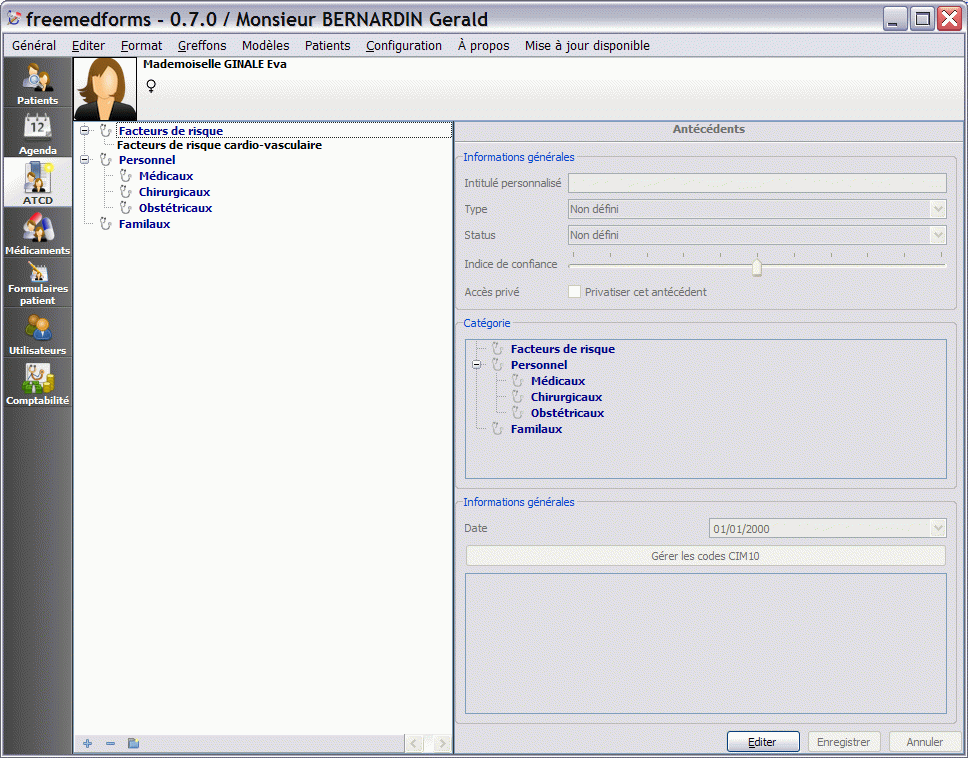Open the Format menu

coord(141,46)
